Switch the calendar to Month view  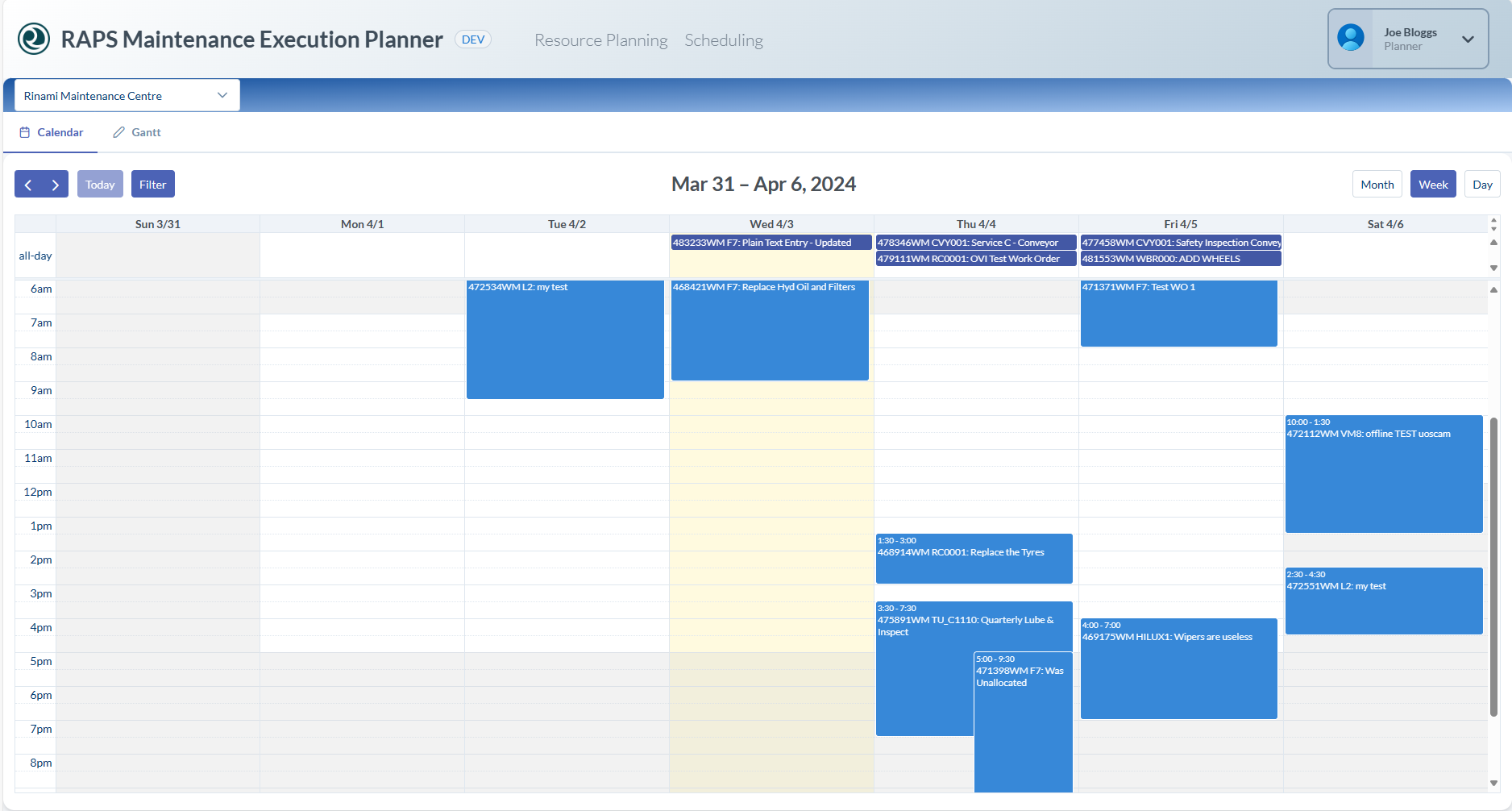[x=1377, y=184]
